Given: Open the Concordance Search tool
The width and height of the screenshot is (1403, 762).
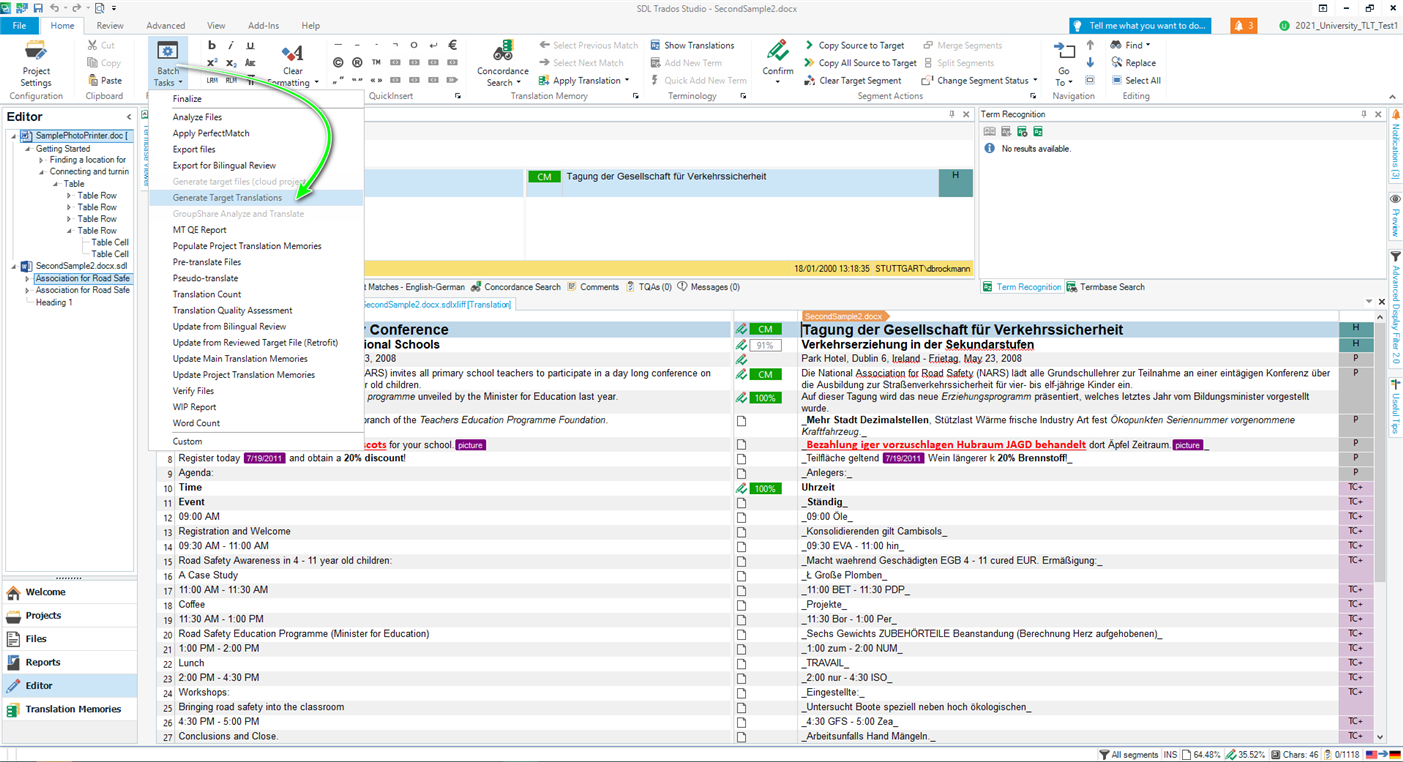Looking at the screenshot, I should click(502, 52).
